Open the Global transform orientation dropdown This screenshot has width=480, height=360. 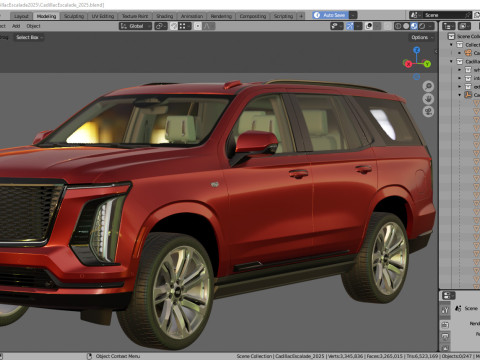point(135,26)
